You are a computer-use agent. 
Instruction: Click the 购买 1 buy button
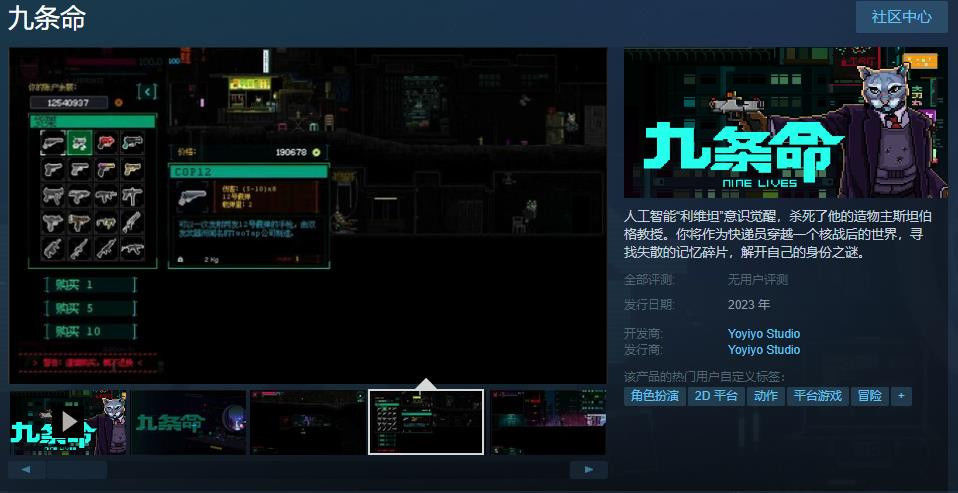[90, 285]
